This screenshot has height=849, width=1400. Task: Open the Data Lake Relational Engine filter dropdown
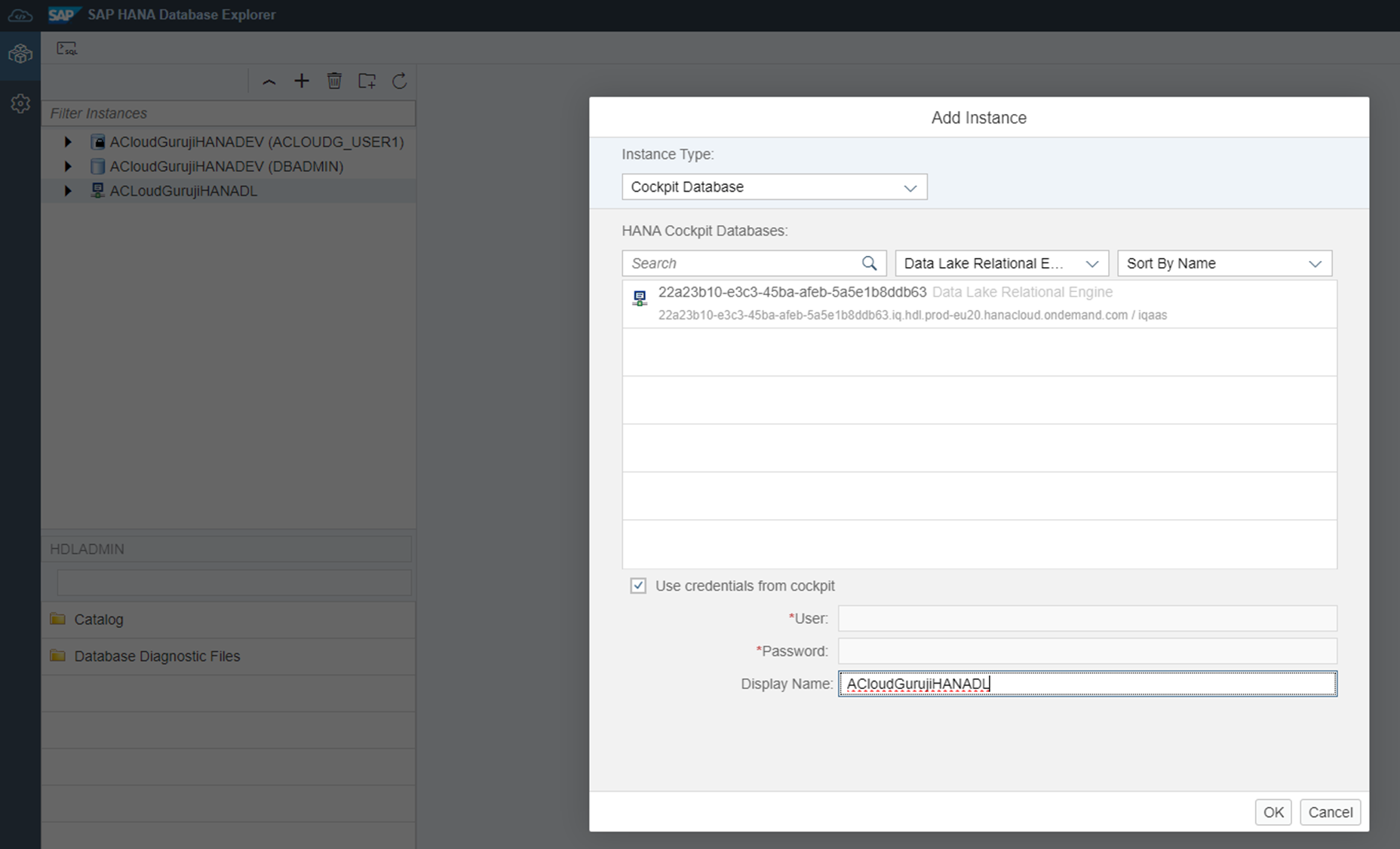(1001, 263)
